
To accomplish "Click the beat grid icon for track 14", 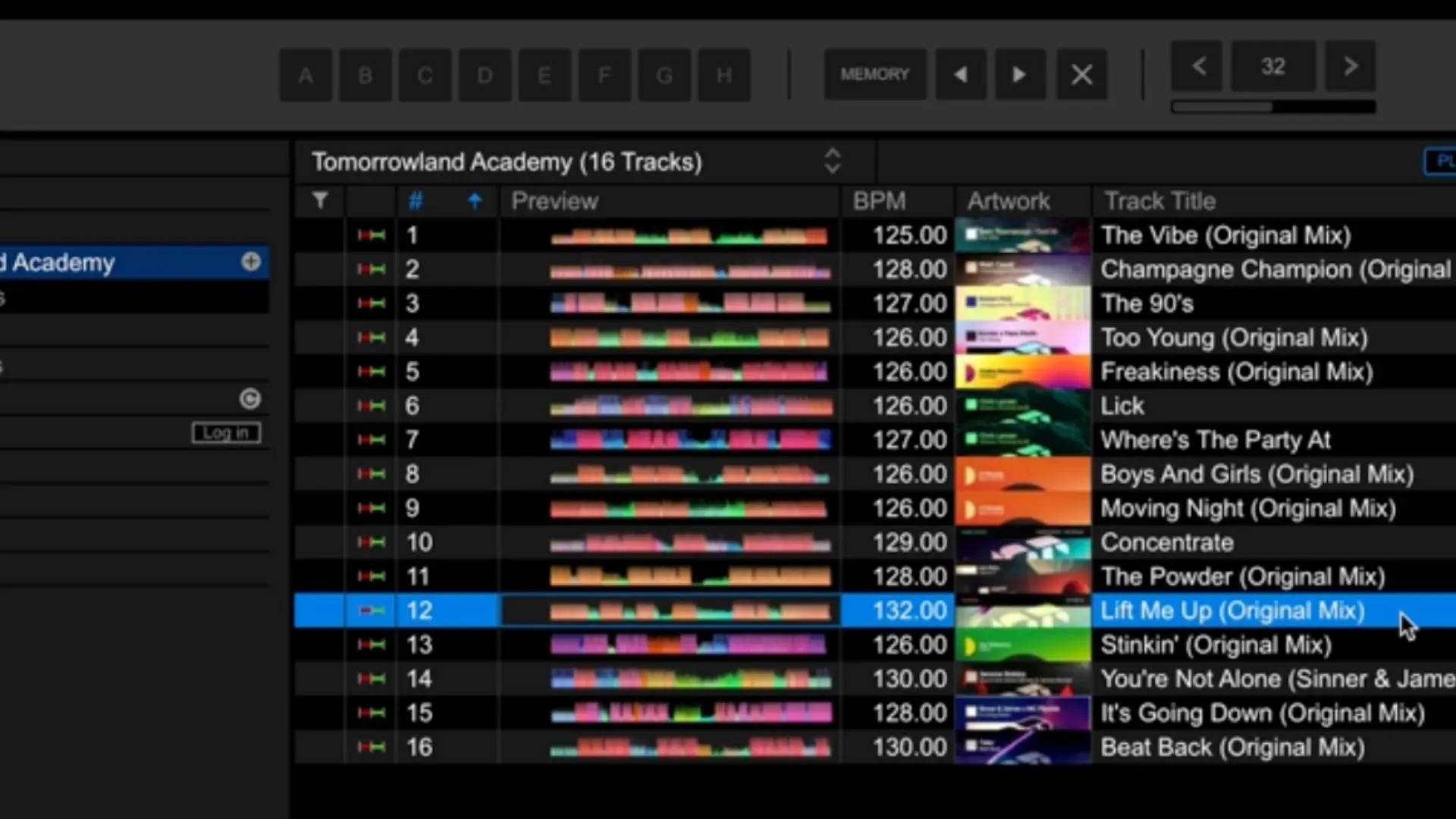I will 372,679.
